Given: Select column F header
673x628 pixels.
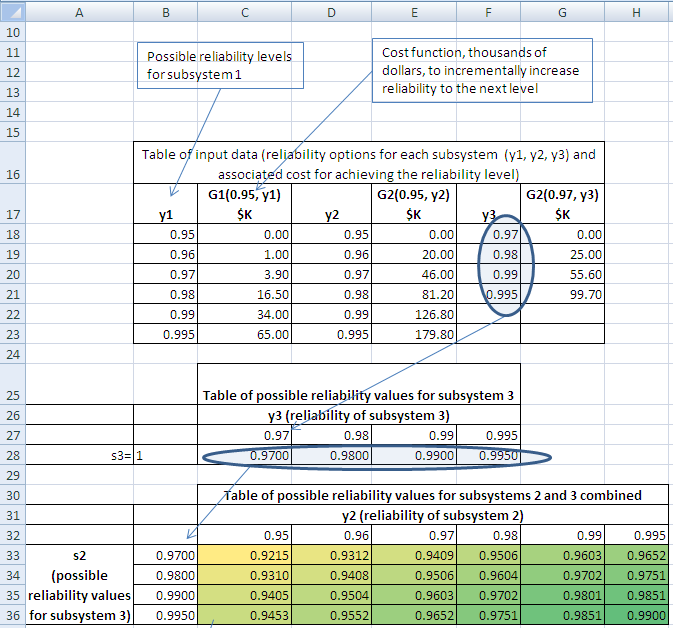Looking at the screenshot, I should coord(488,12).
